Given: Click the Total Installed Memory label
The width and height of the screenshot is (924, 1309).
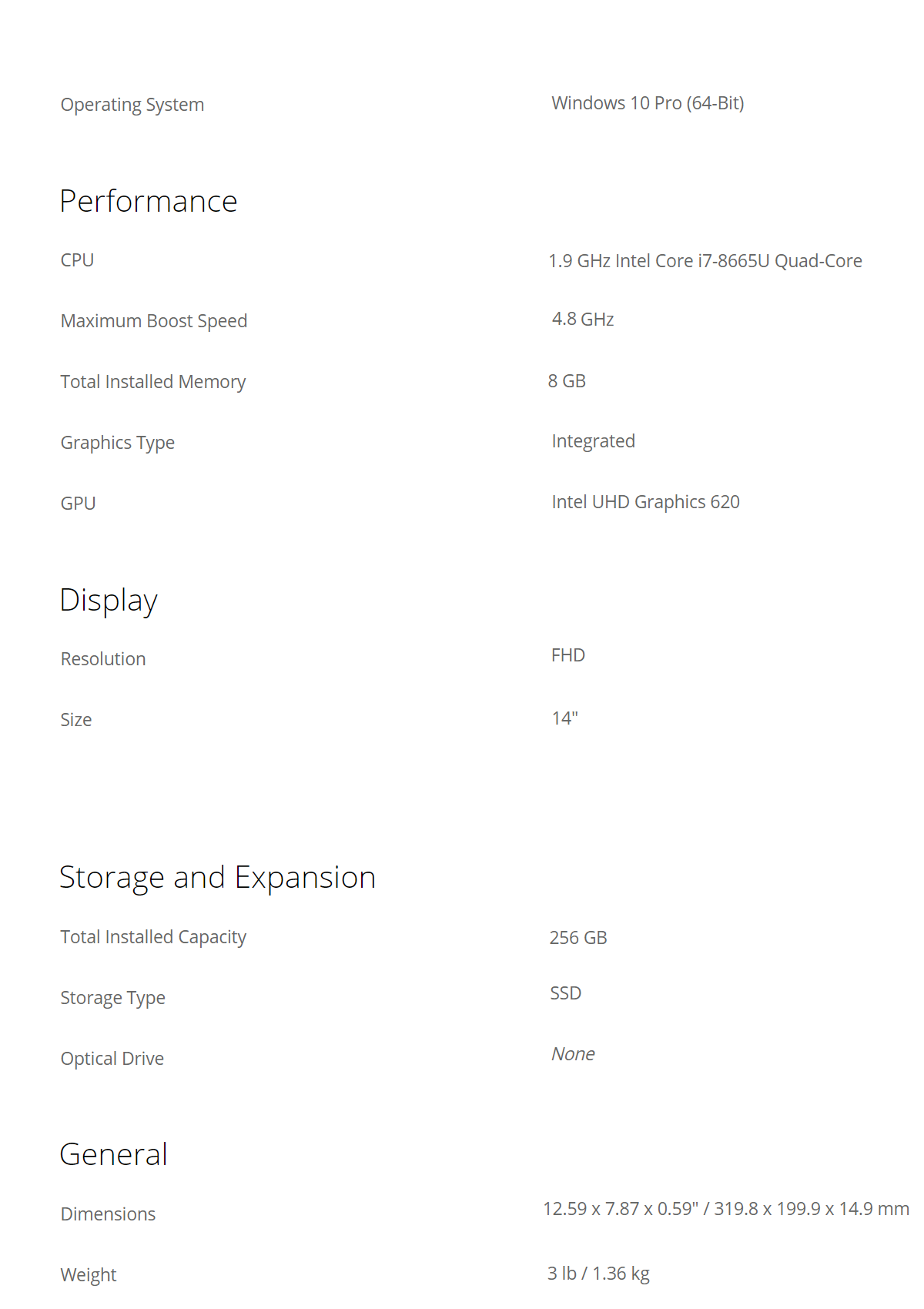Looking at the screenshot, I should [x=153, y=382].
